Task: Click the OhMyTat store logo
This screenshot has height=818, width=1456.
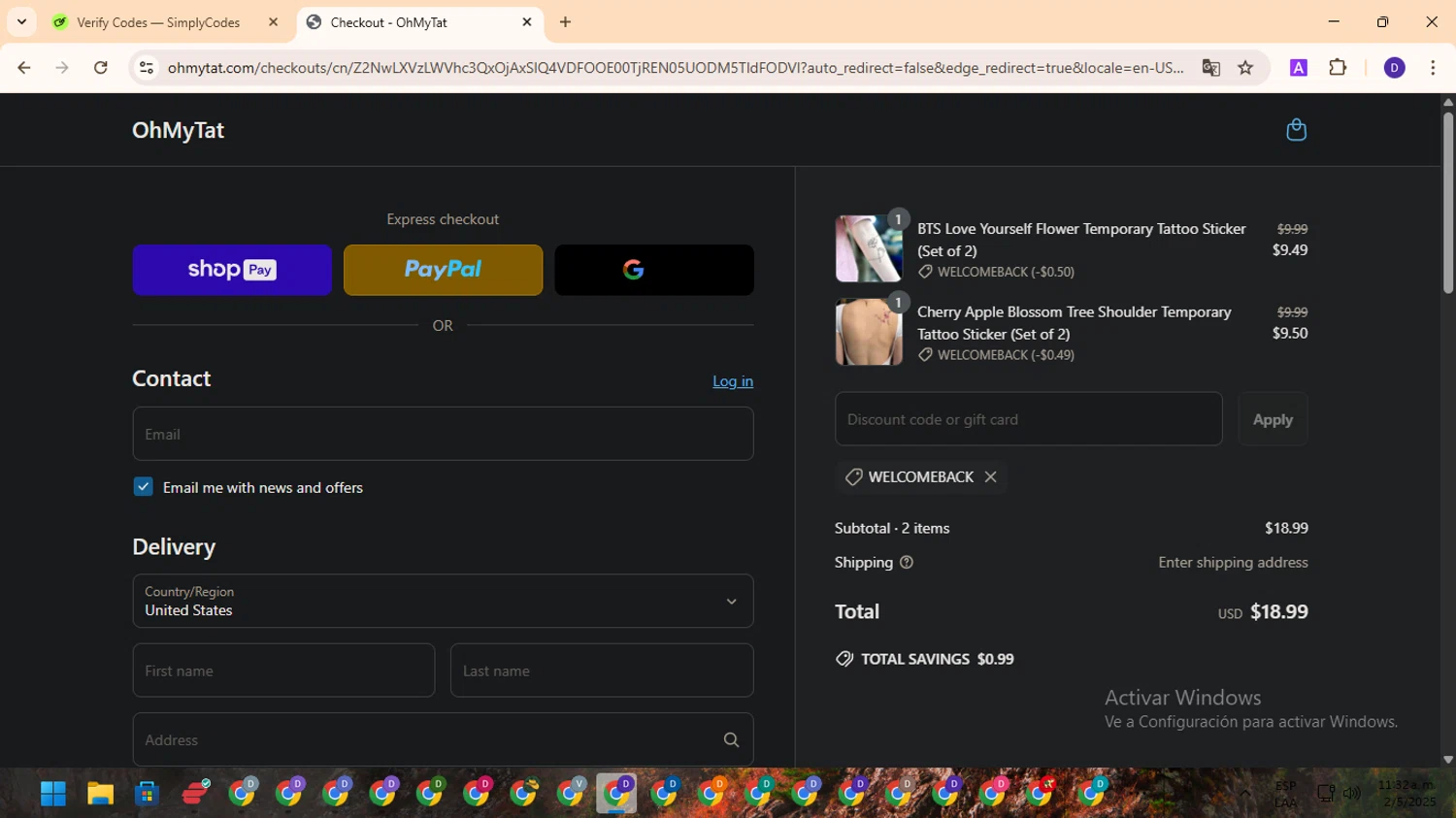Action: 179,130
